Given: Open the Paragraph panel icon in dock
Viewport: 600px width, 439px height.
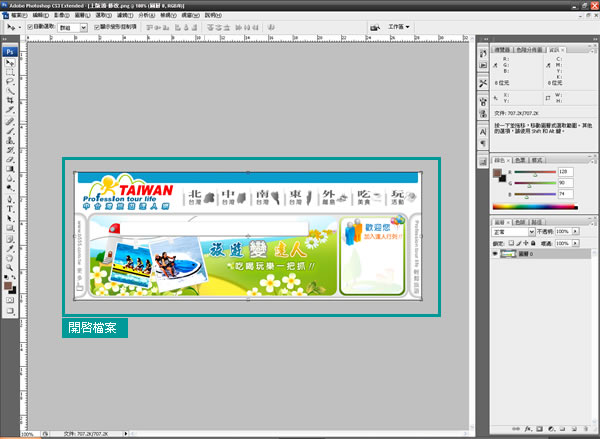Looking at the screenshot, I should tap(483, 144).
